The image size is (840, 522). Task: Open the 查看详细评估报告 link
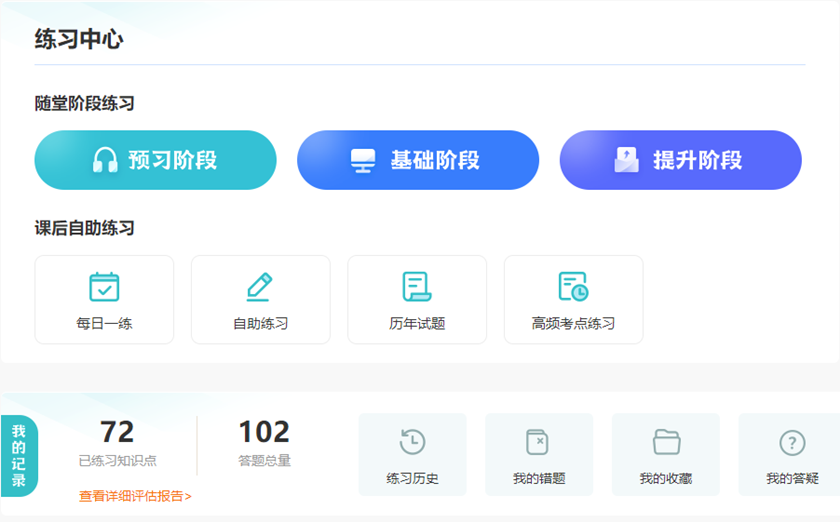coord(135,496)
